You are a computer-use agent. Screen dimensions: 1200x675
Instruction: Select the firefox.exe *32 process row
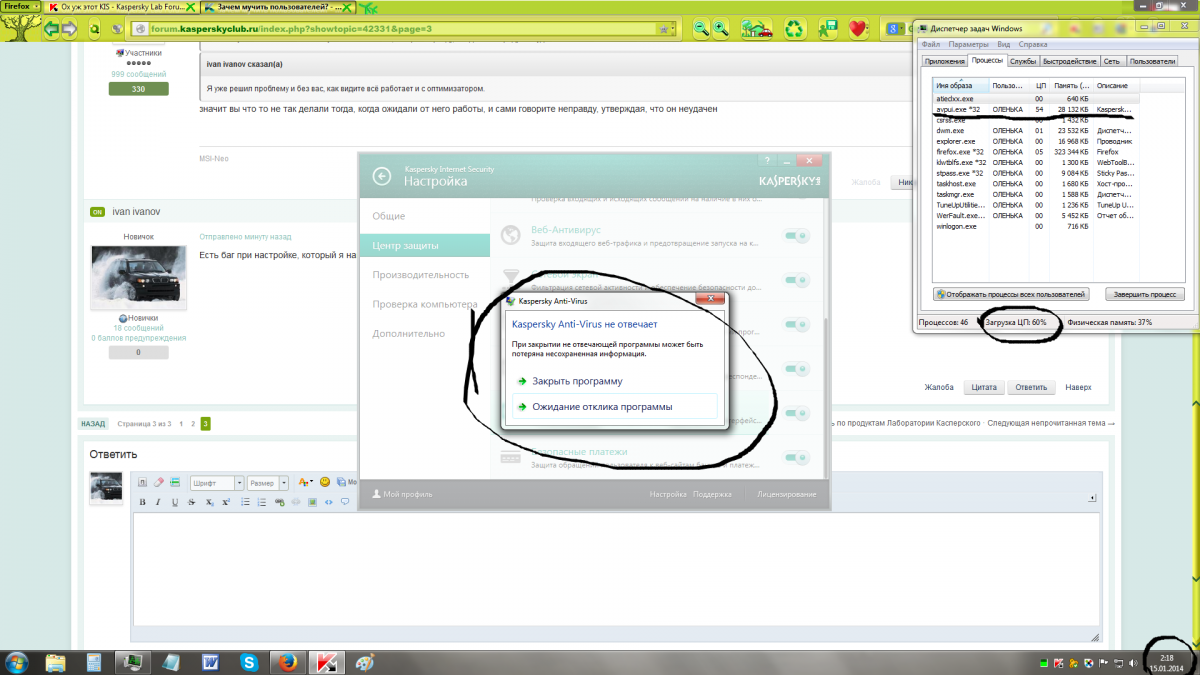pyautogui.click(x=1034, y=151)
